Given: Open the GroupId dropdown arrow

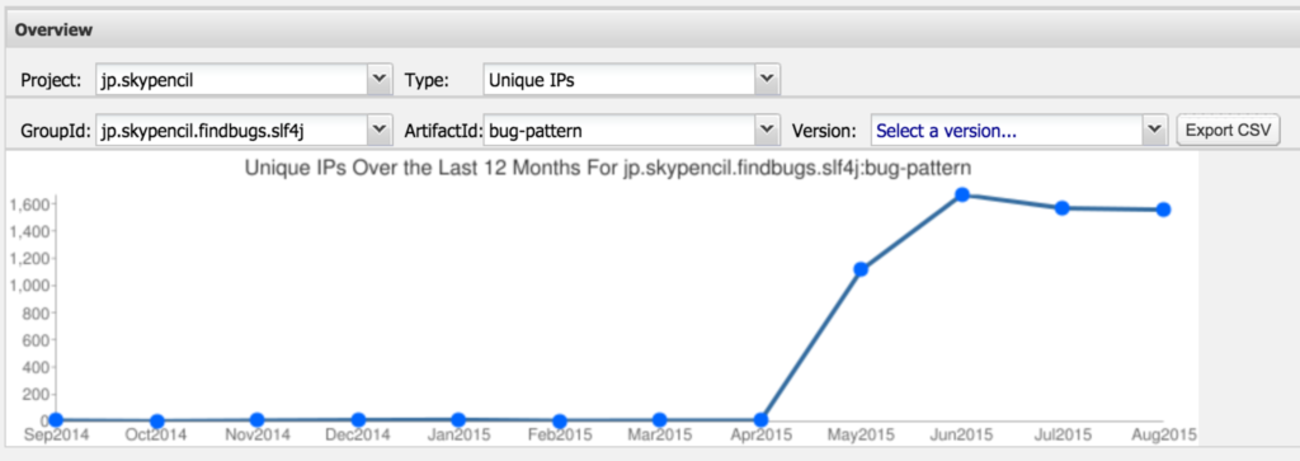Looking at the screenshot, I should [x=379, y=130].
